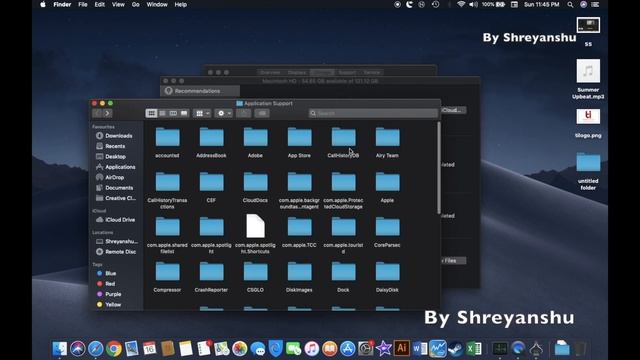Switch Finder to column view
The width and height of the screenshot is (640, 360).
pos(173,113)
